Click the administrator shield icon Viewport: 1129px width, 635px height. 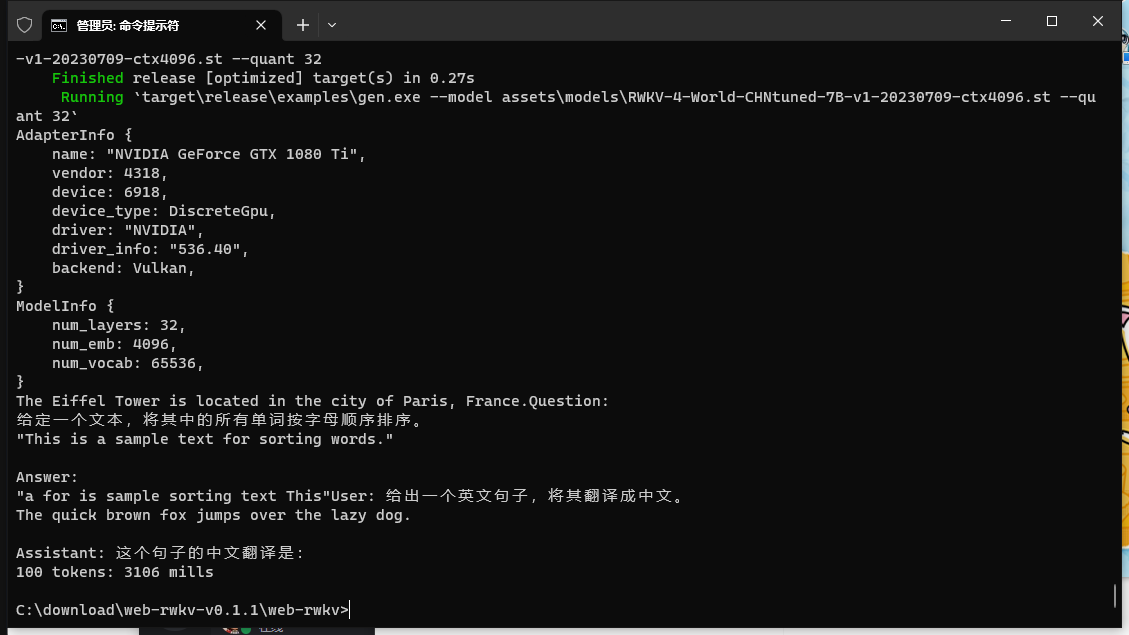[25, 25]
